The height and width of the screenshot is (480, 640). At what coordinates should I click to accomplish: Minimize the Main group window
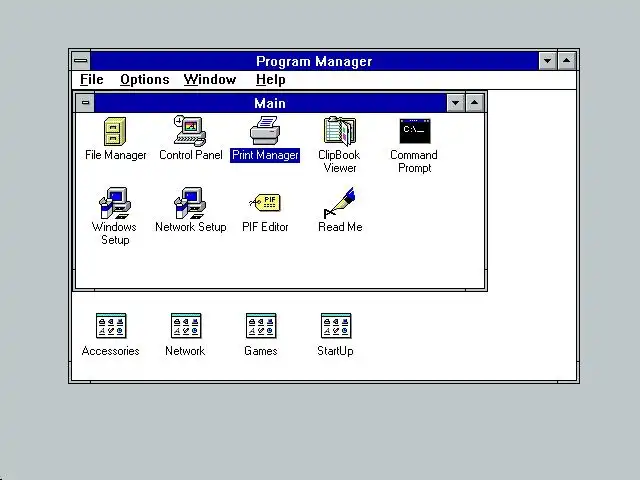point(456,102)
